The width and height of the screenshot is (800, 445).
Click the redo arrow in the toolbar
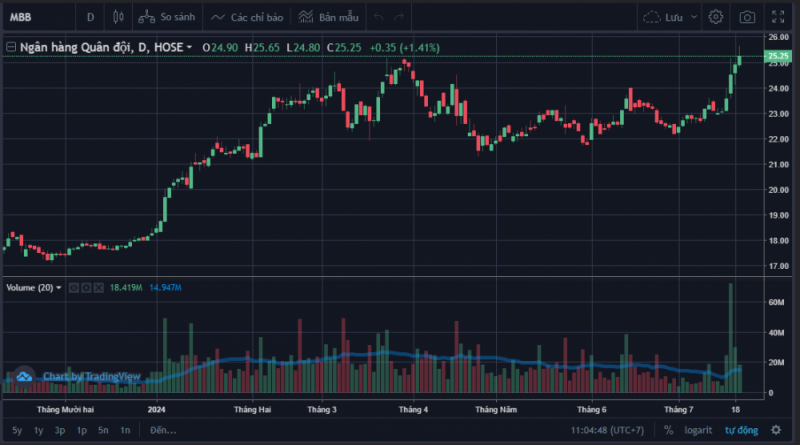[401, 17]
